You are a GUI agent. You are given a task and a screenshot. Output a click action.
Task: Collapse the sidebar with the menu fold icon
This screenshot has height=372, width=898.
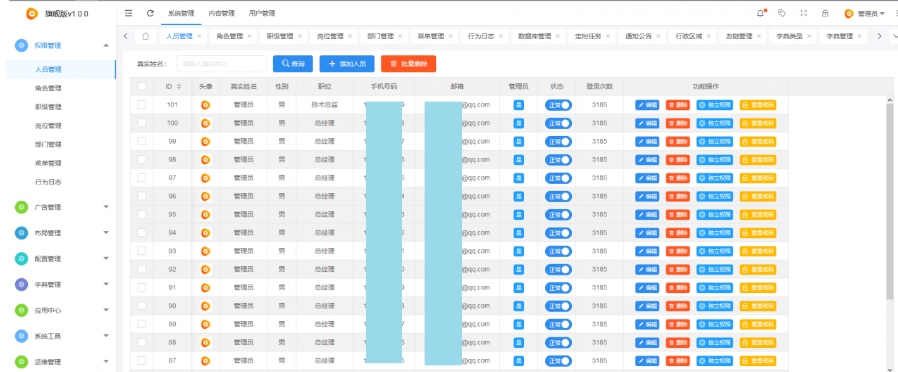click(x=128, y=13)
